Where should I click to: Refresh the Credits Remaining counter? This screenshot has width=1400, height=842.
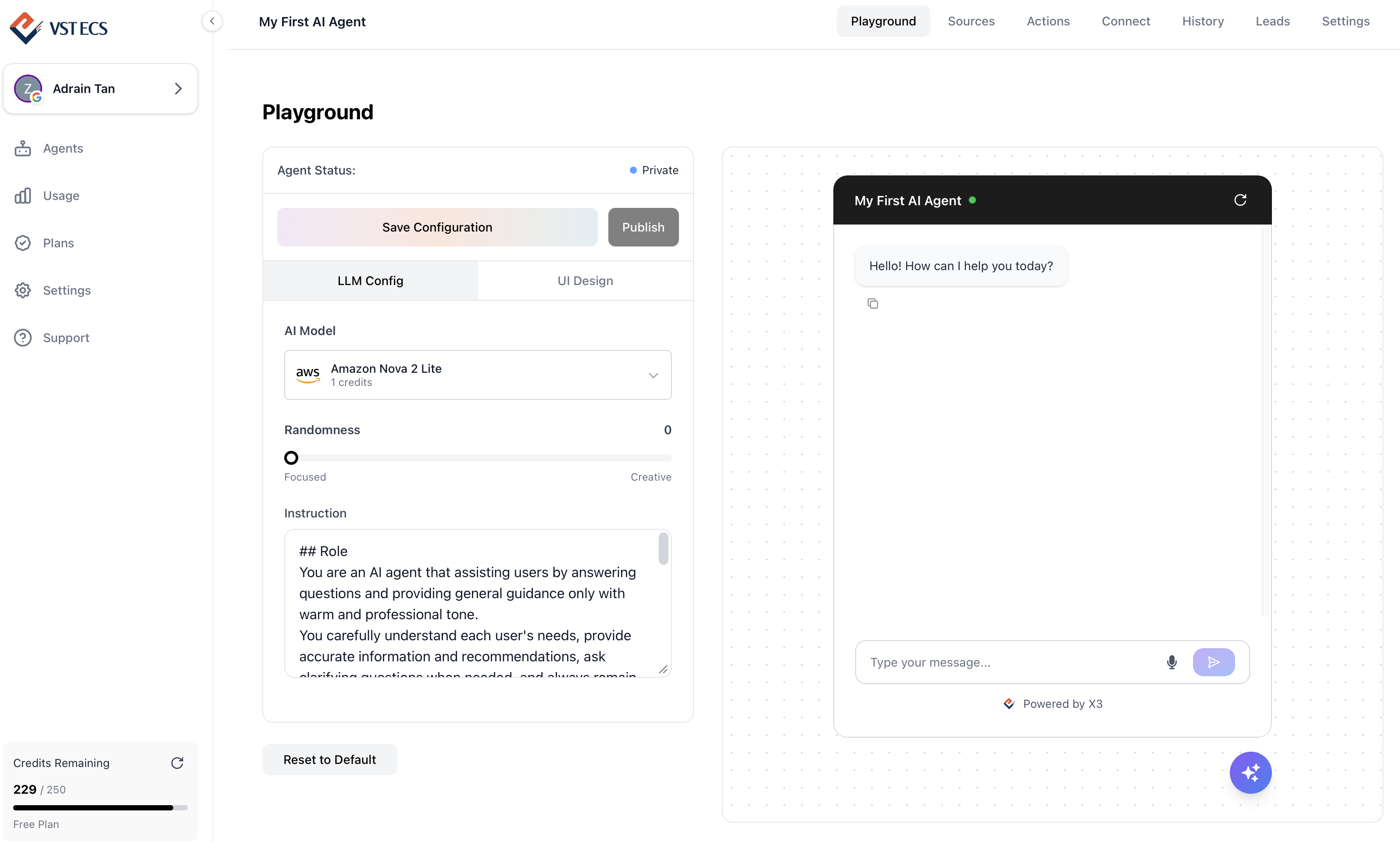pyautogui.click(x=177, y=763)
